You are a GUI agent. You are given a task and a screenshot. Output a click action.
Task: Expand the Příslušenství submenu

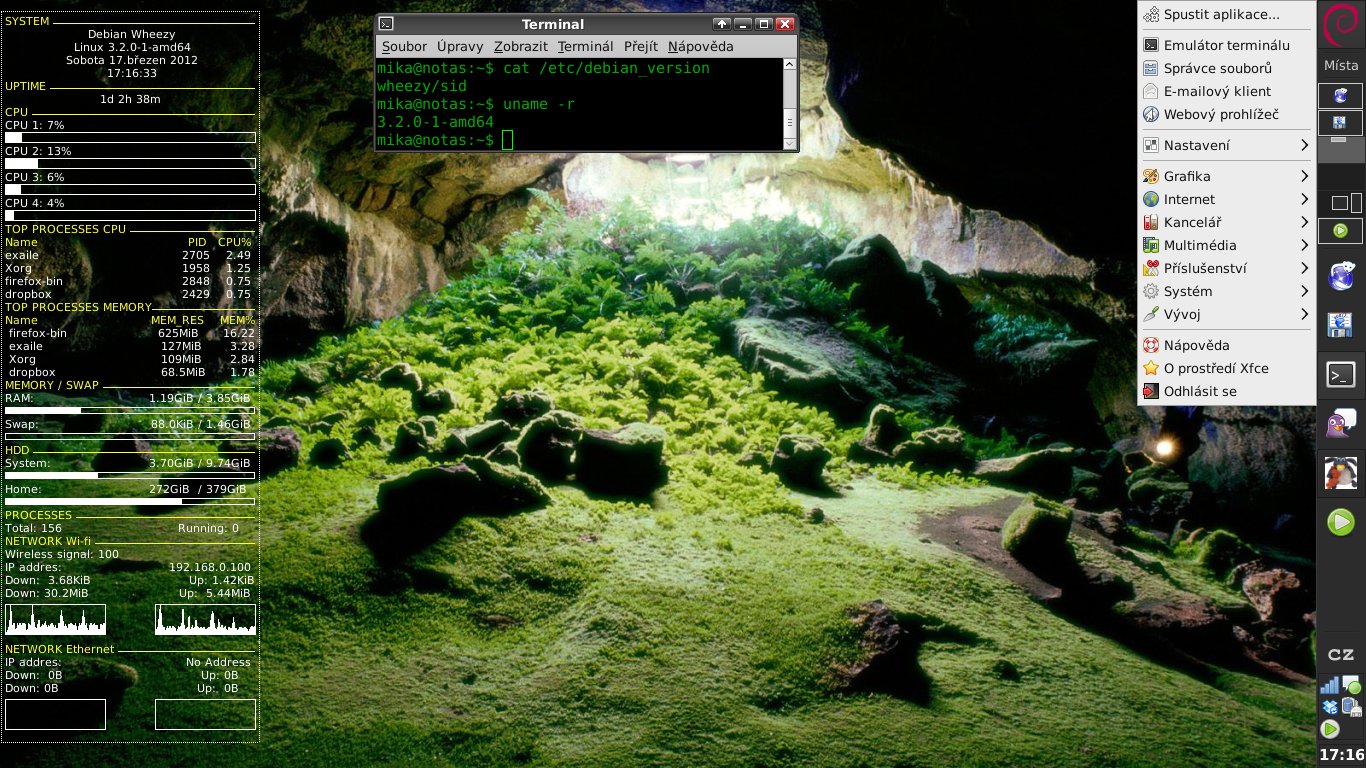click(1226, 268)
